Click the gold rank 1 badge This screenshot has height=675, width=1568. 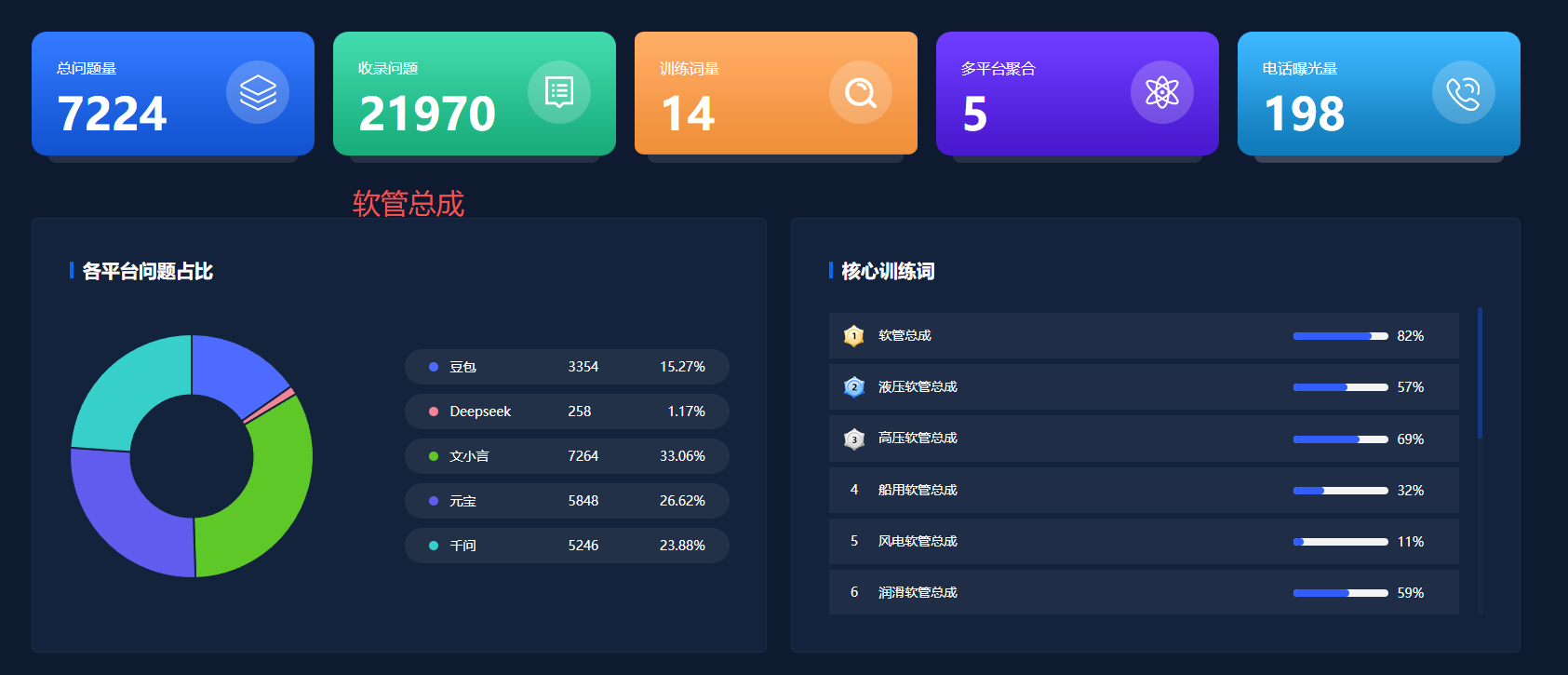click(853, 335)
